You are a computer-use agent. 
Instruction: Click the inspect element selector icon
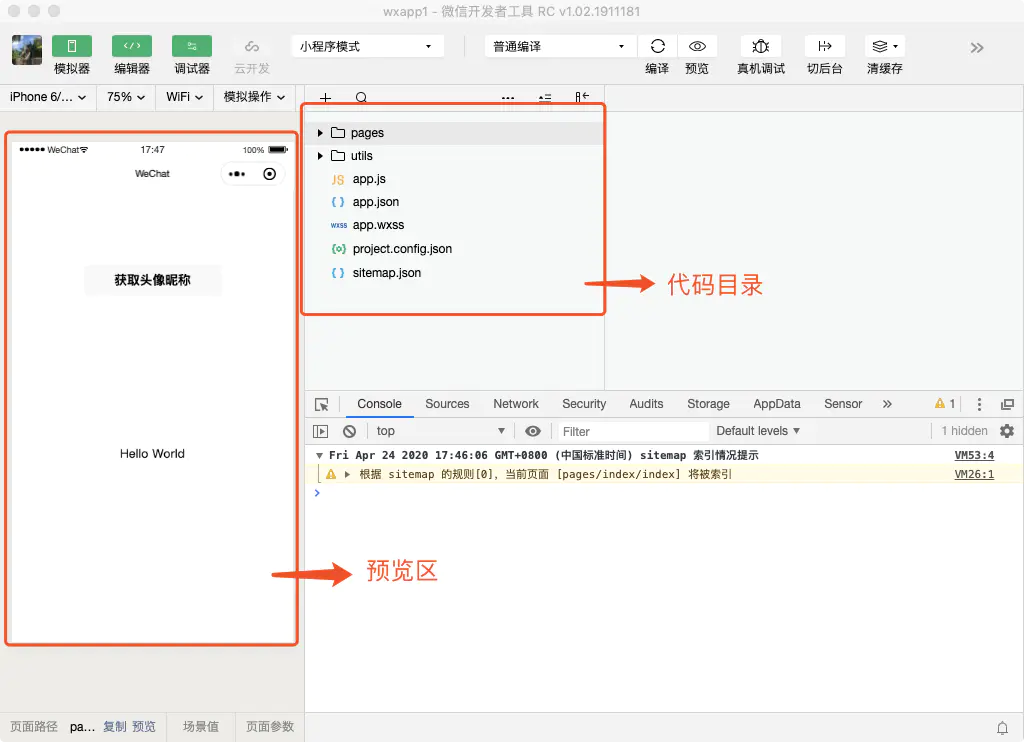[322, 404]
